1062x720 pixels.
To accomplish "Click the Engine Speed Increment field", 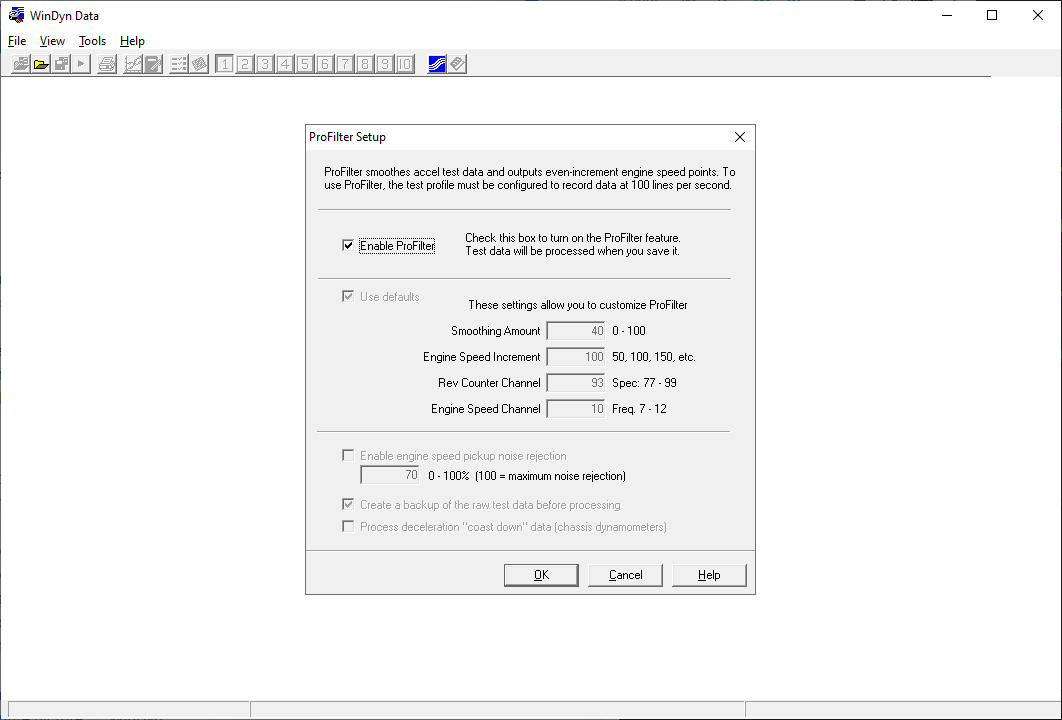I will pos(576,357).
